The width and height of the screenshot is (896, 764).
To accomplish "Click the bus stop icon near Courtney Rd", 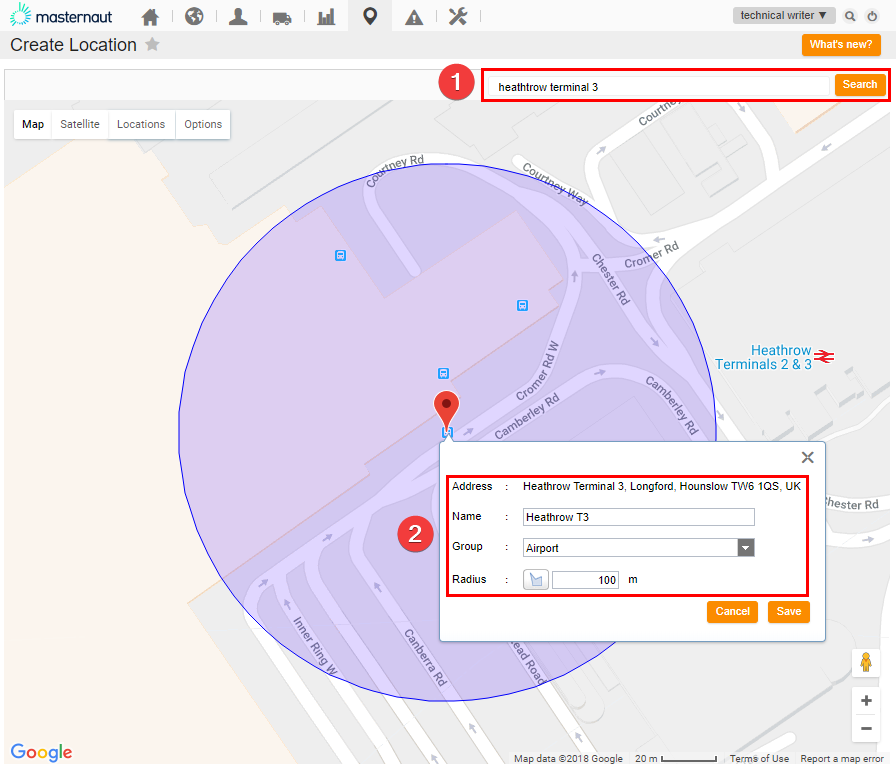I will tap(341, 255).
